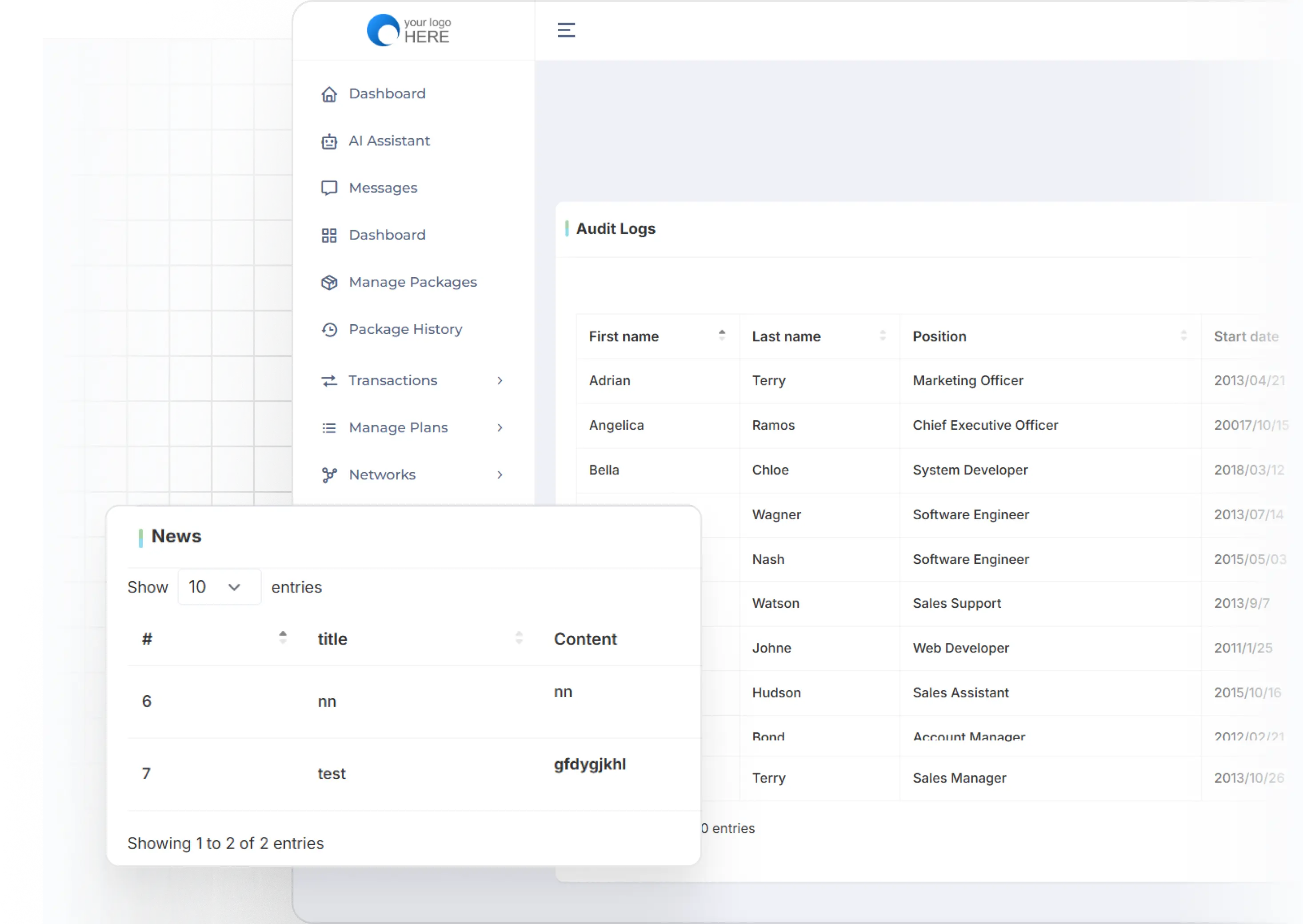The height and width of the screenshot is (924, 1303).
Task: Expand the Manage Plans submenu chevron
Action: 500,428
